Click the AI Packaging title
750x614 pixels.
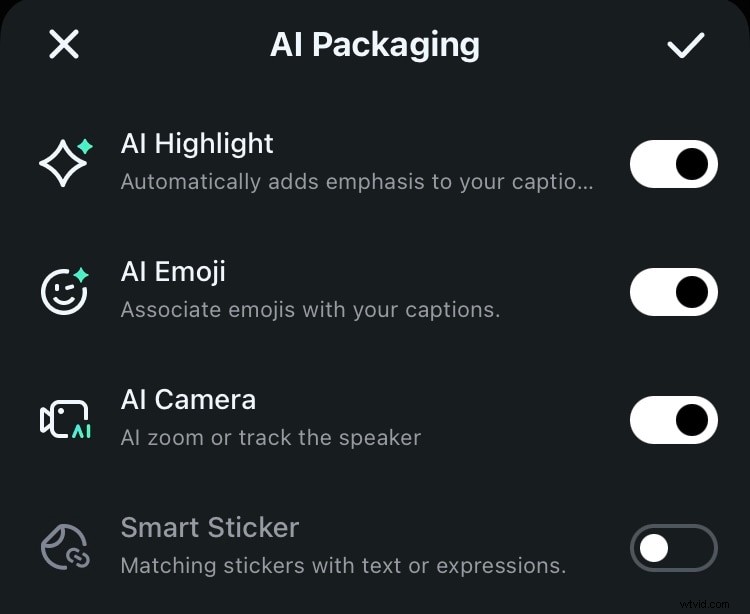pos(375,45)
